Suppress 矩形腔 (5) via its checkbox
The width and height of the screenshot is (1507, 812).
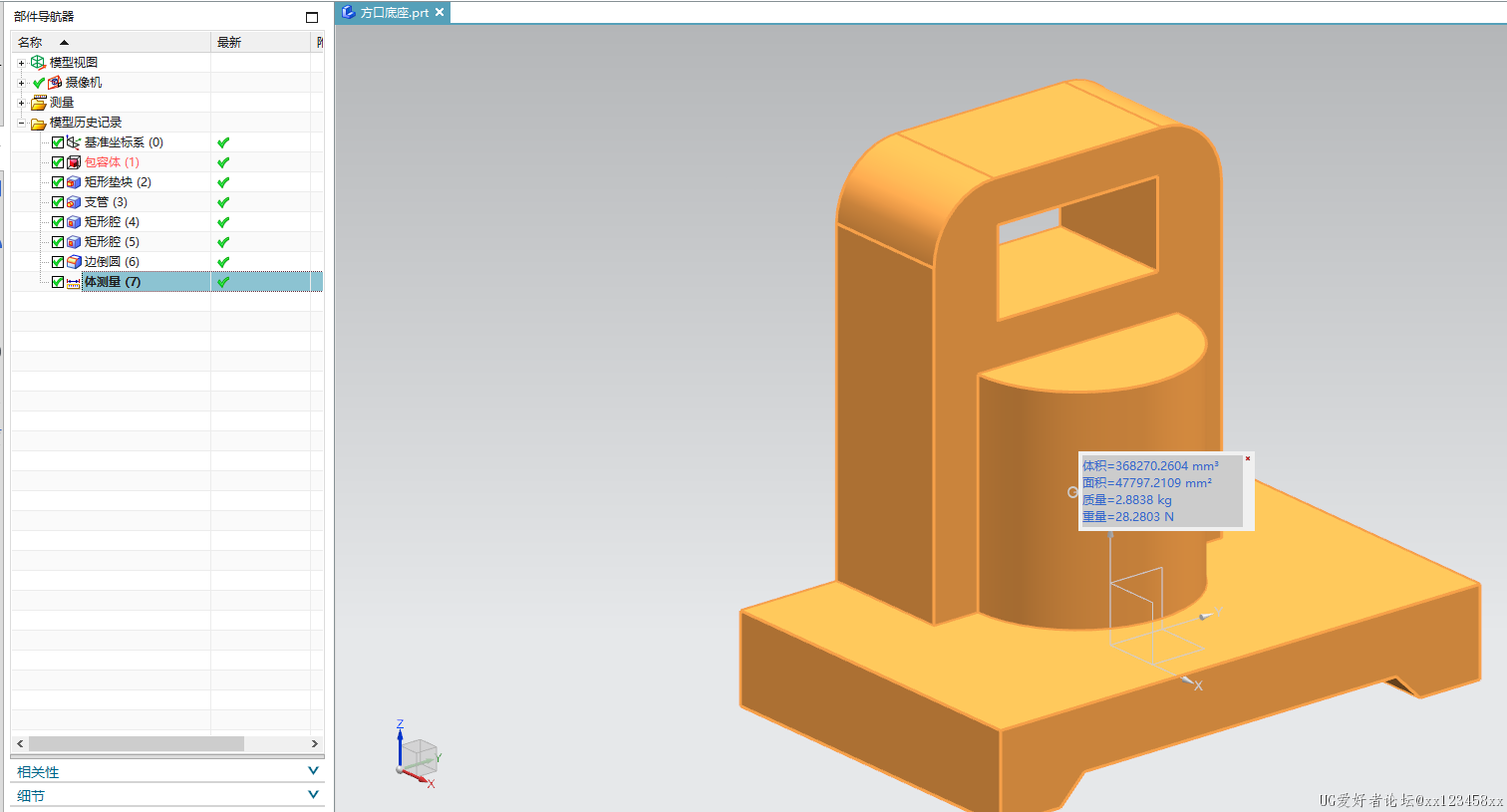click(x=58, y=242)
